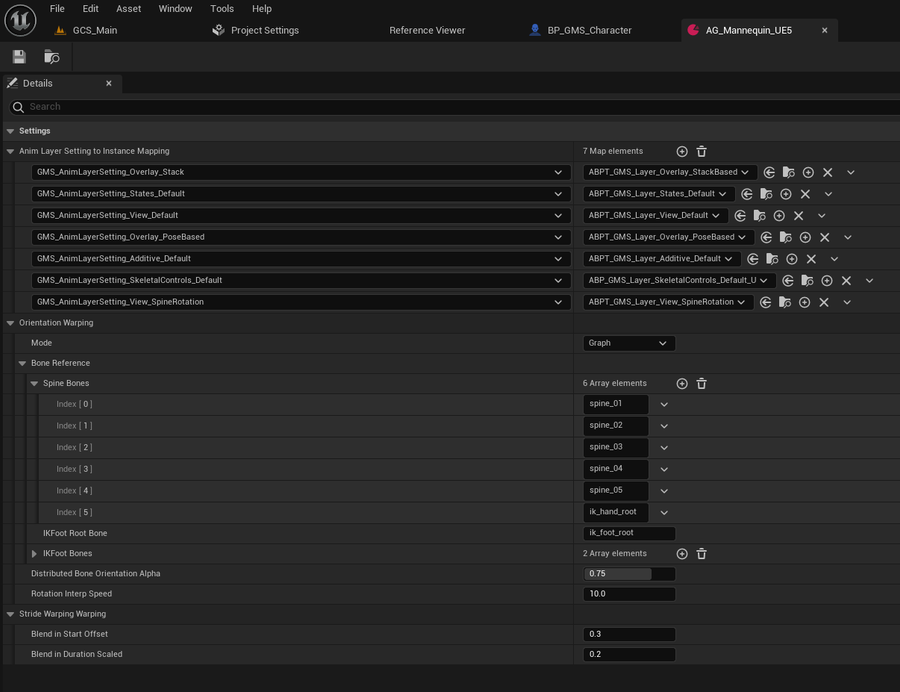The width and height of the screenshot is (900, 692).
Task: Collapse Spine Bones array
Action: coord(34,383)
